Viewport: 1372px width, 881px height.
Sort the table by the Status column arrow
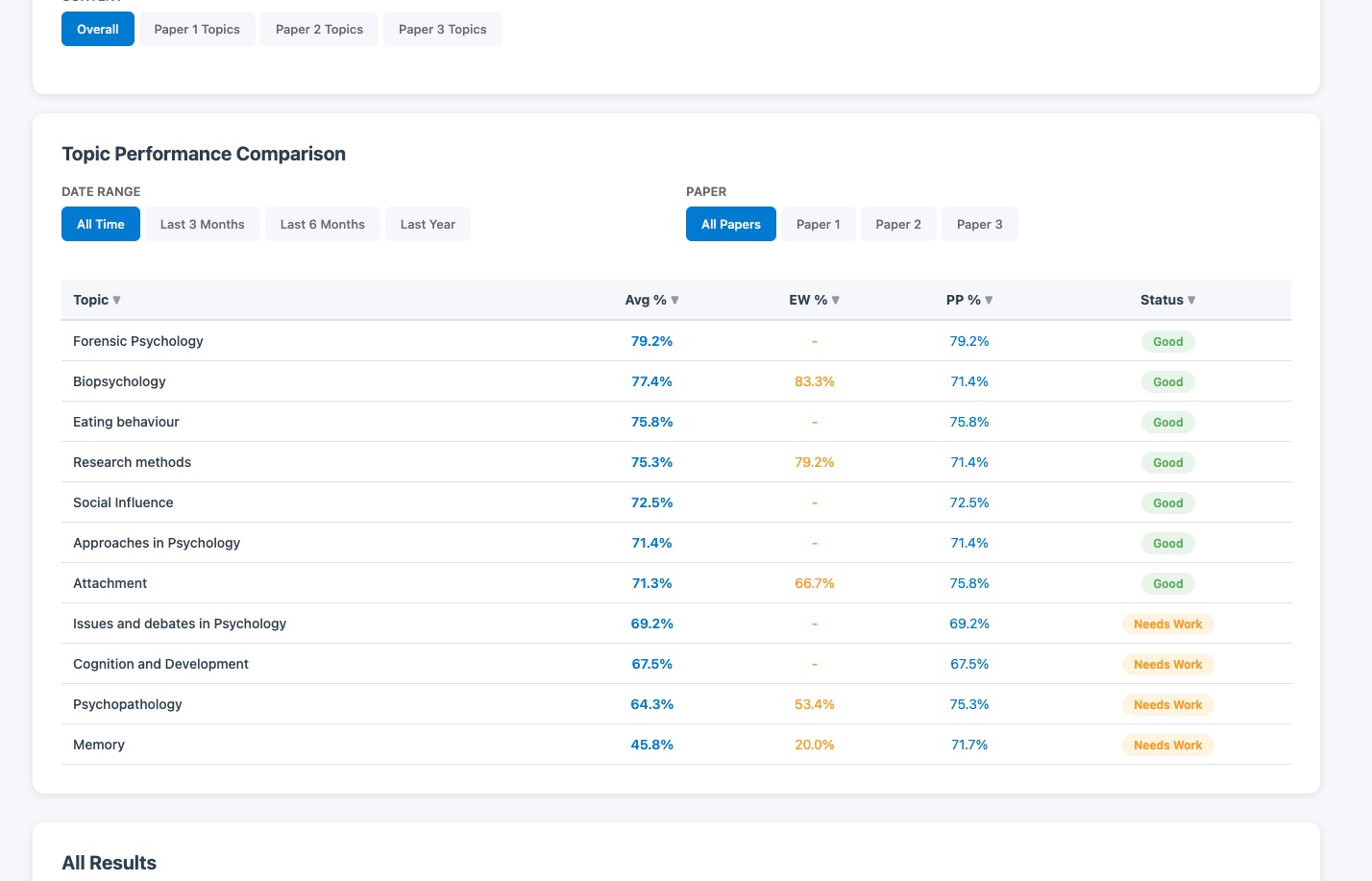(x=1191, y=300)
